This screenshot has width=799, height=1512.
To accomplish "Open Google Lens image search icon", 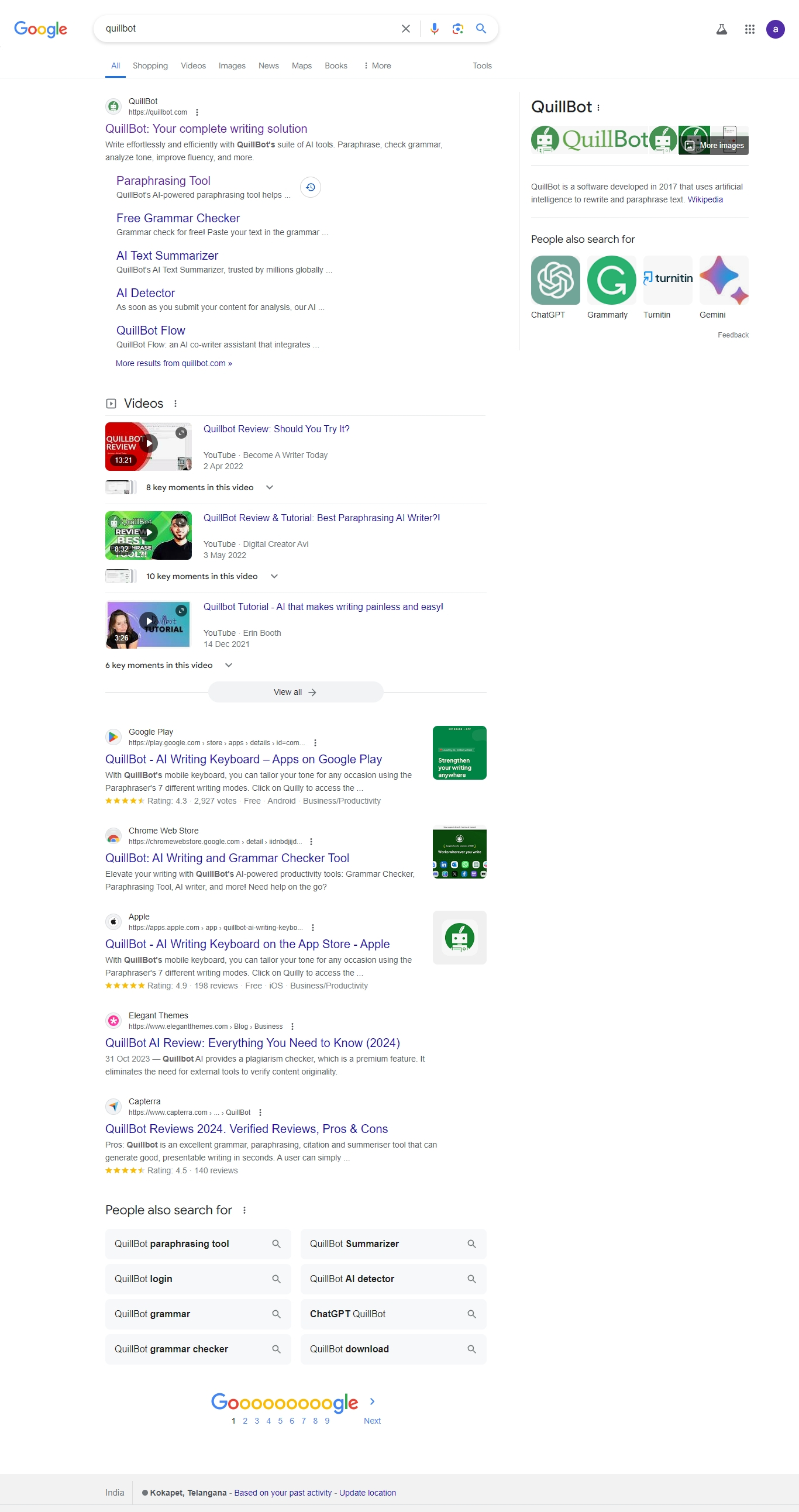I will pos(457,29).
